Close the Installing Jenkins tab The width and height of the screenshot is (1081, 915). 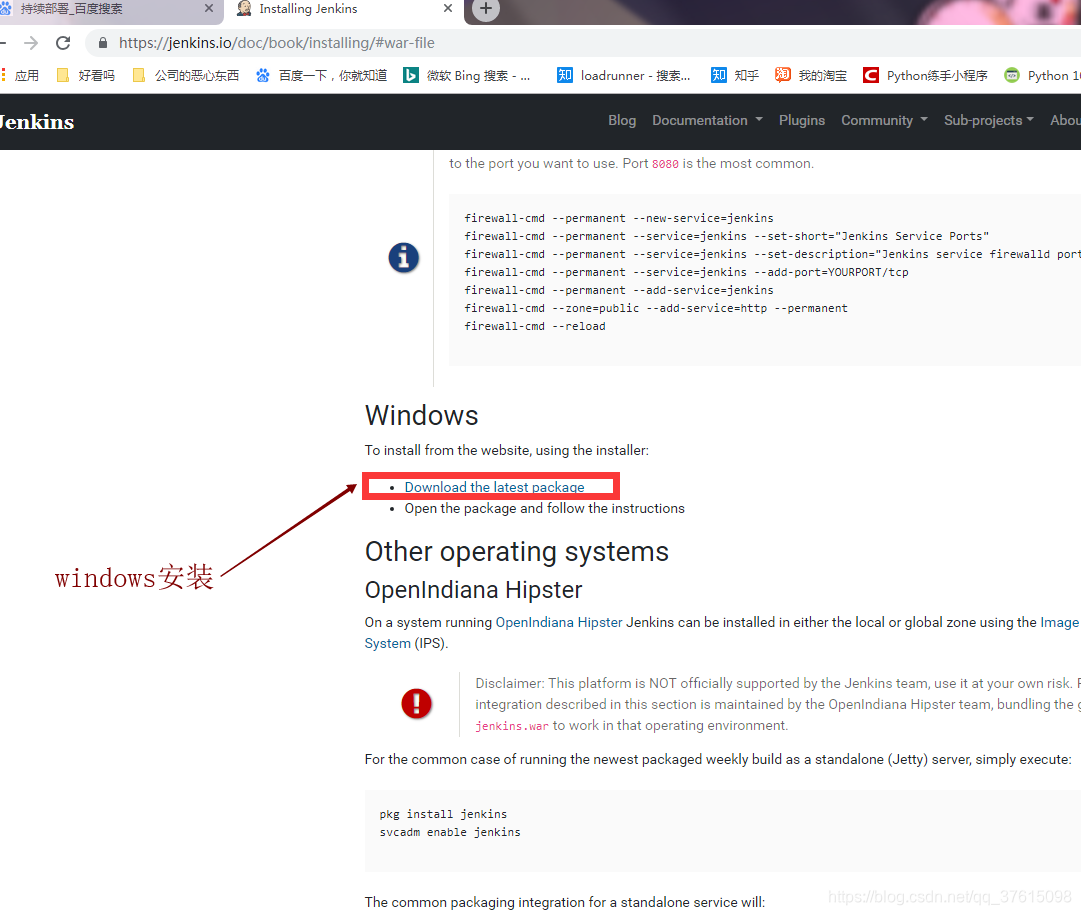pos(448,8)
